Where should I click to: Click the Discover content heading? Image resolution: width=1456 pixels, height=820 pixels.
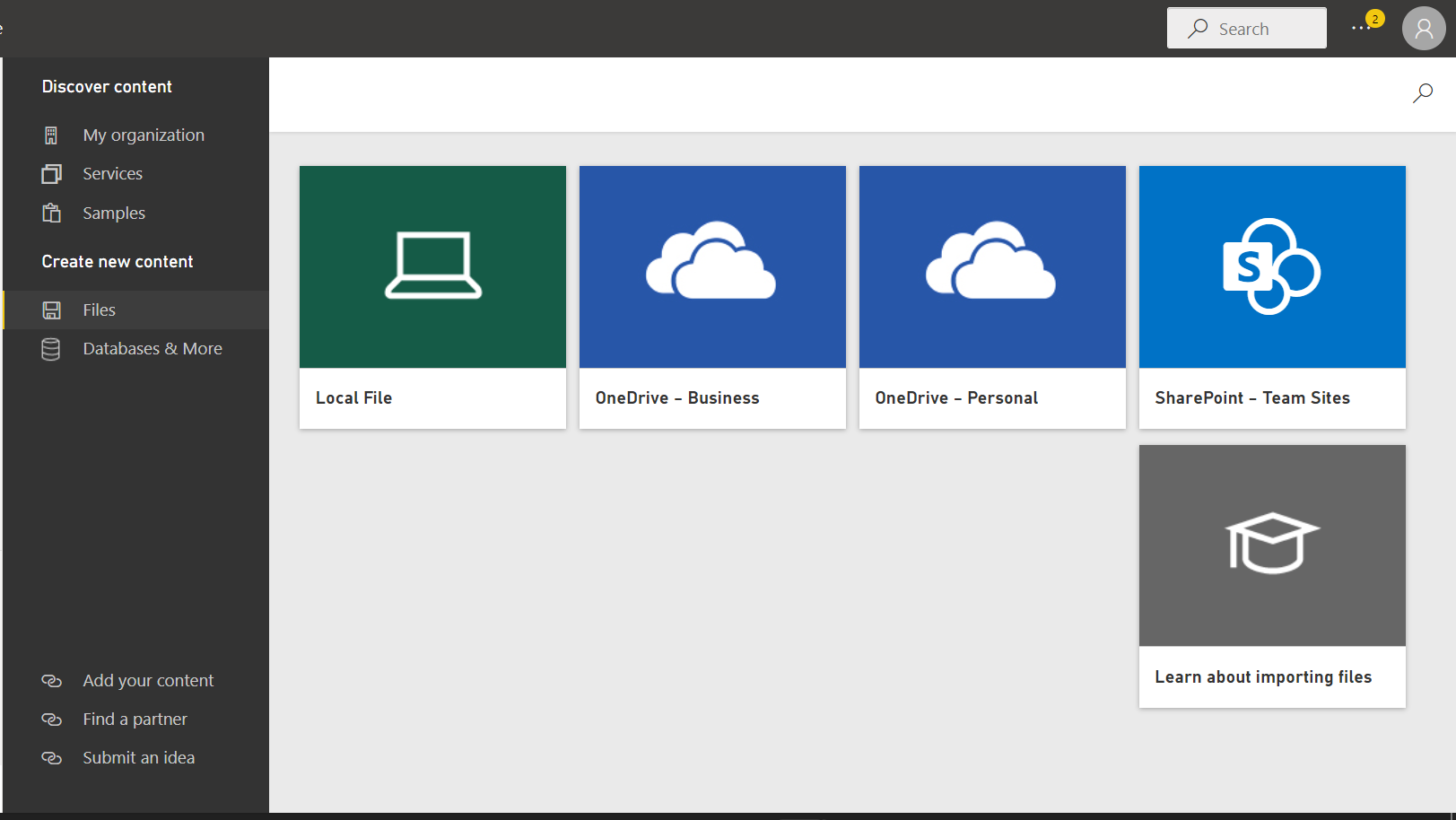pos(107,87)
